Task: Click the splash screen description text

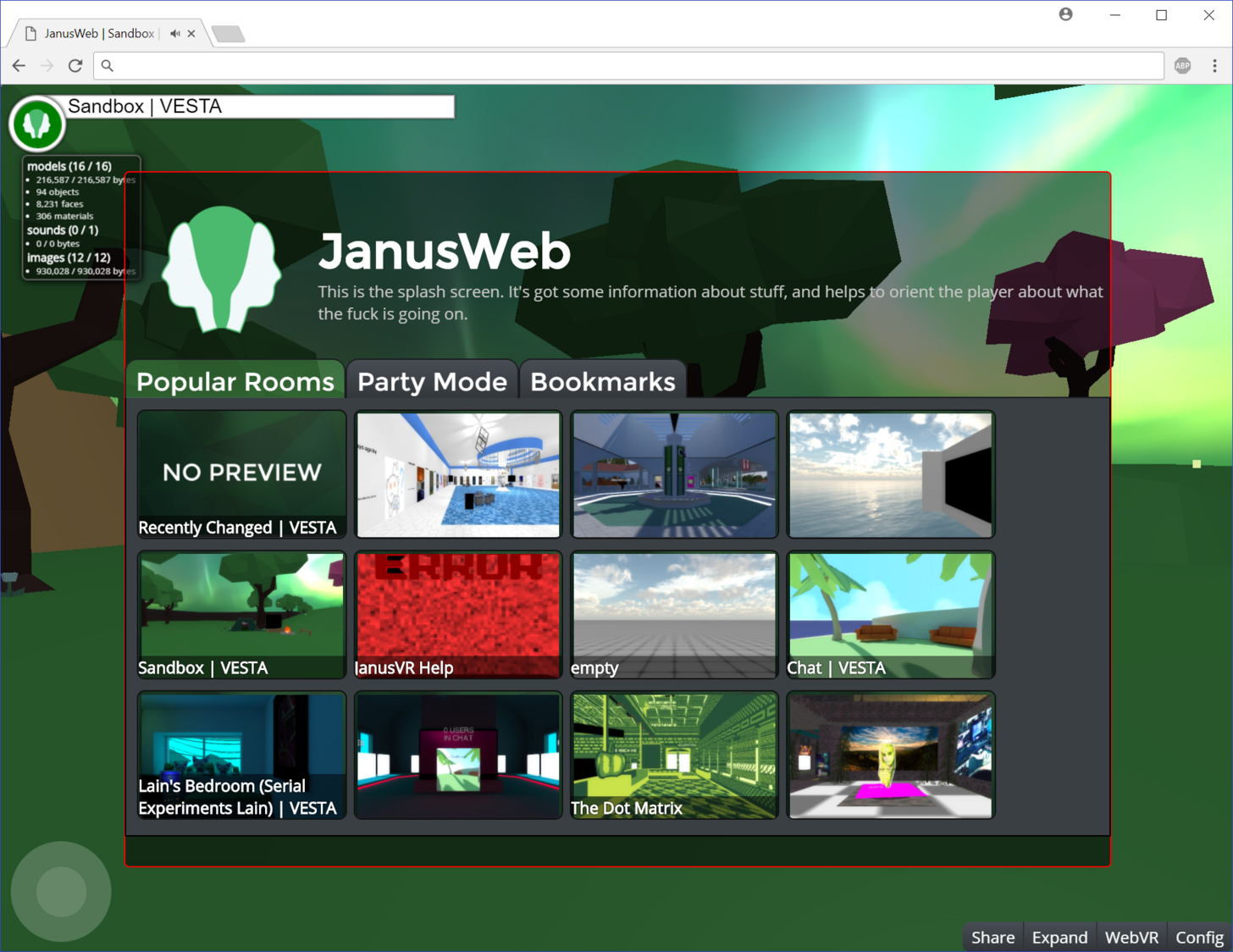Action: coord(710,302)
